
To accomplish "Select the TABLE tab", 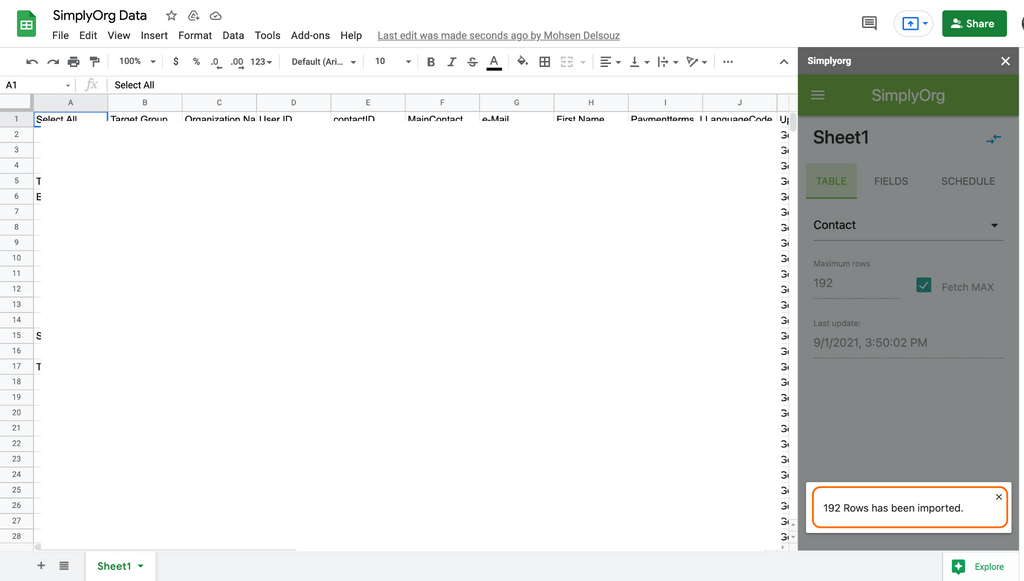I will pyautogui.click(x=831, y=181).
